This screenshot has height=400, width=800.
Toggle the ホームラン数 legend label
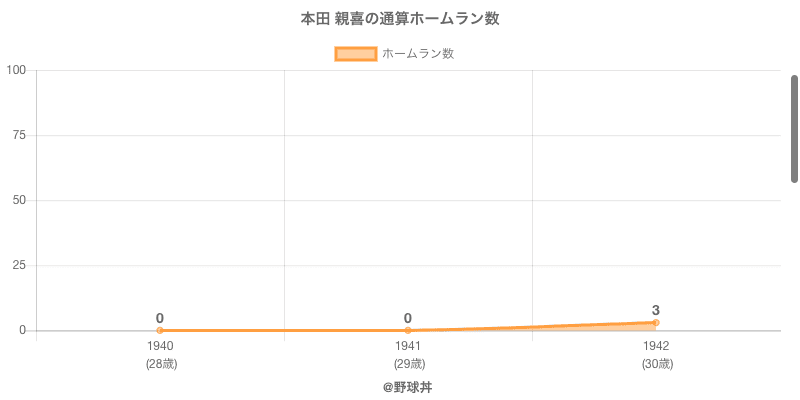[418, 54]
